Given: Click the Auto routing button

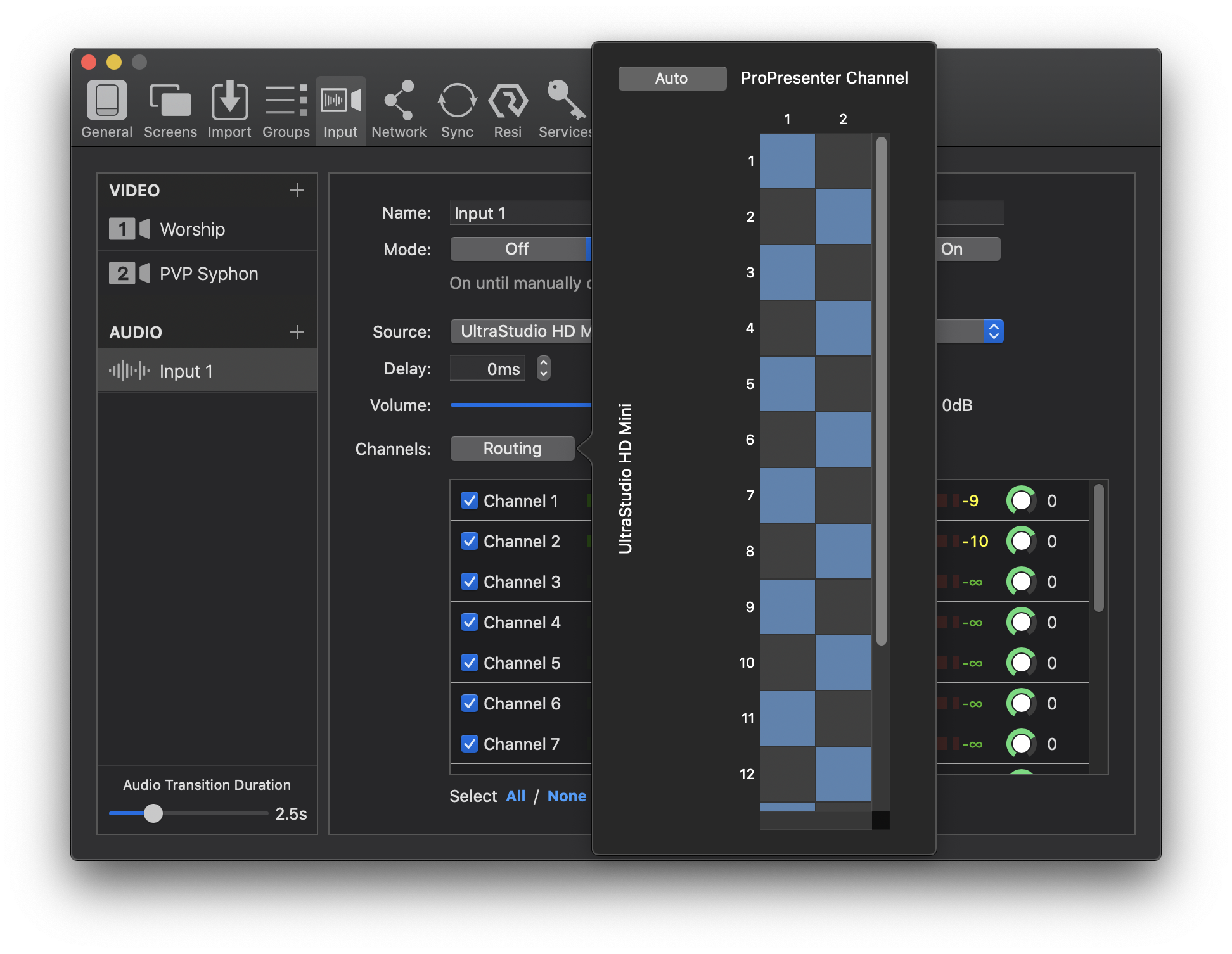Looking at the screenshot, I should pos(672,79).
